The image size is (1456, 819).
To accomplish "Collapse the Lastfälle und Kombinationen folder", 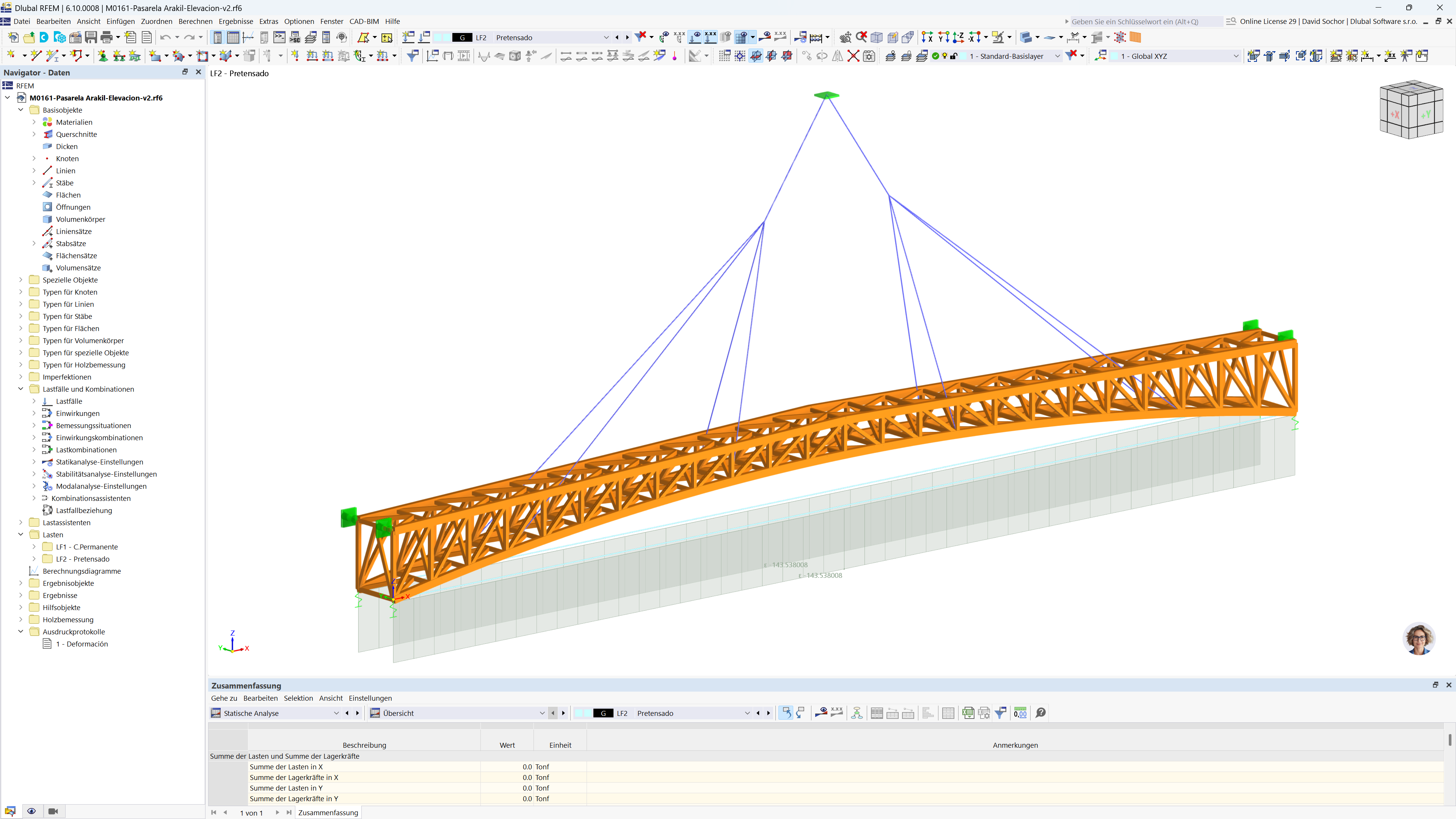I will (20, 389).
